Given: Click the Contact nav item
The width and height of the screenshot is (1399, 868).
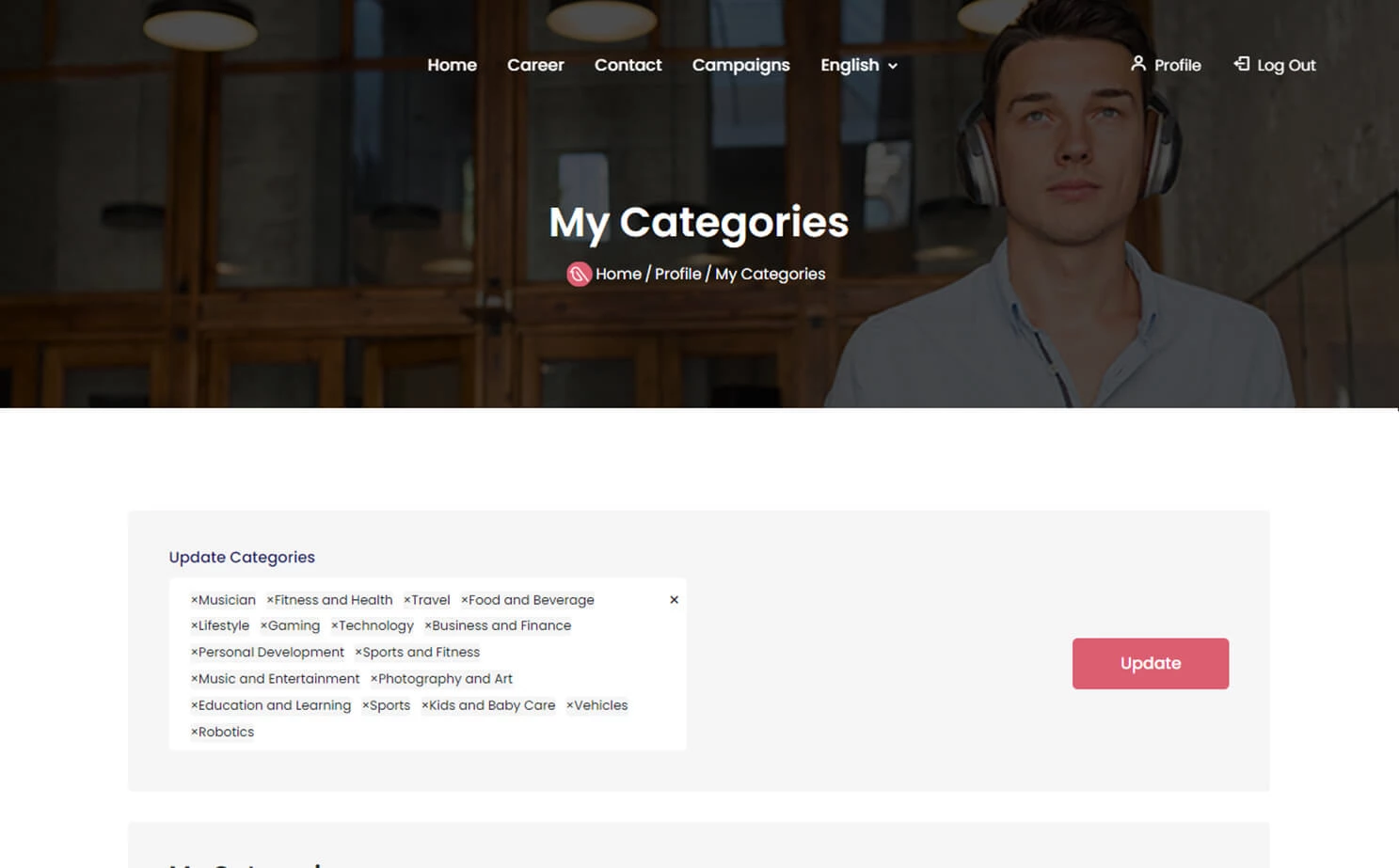Looking at the screenshot, I should point(628,65).
